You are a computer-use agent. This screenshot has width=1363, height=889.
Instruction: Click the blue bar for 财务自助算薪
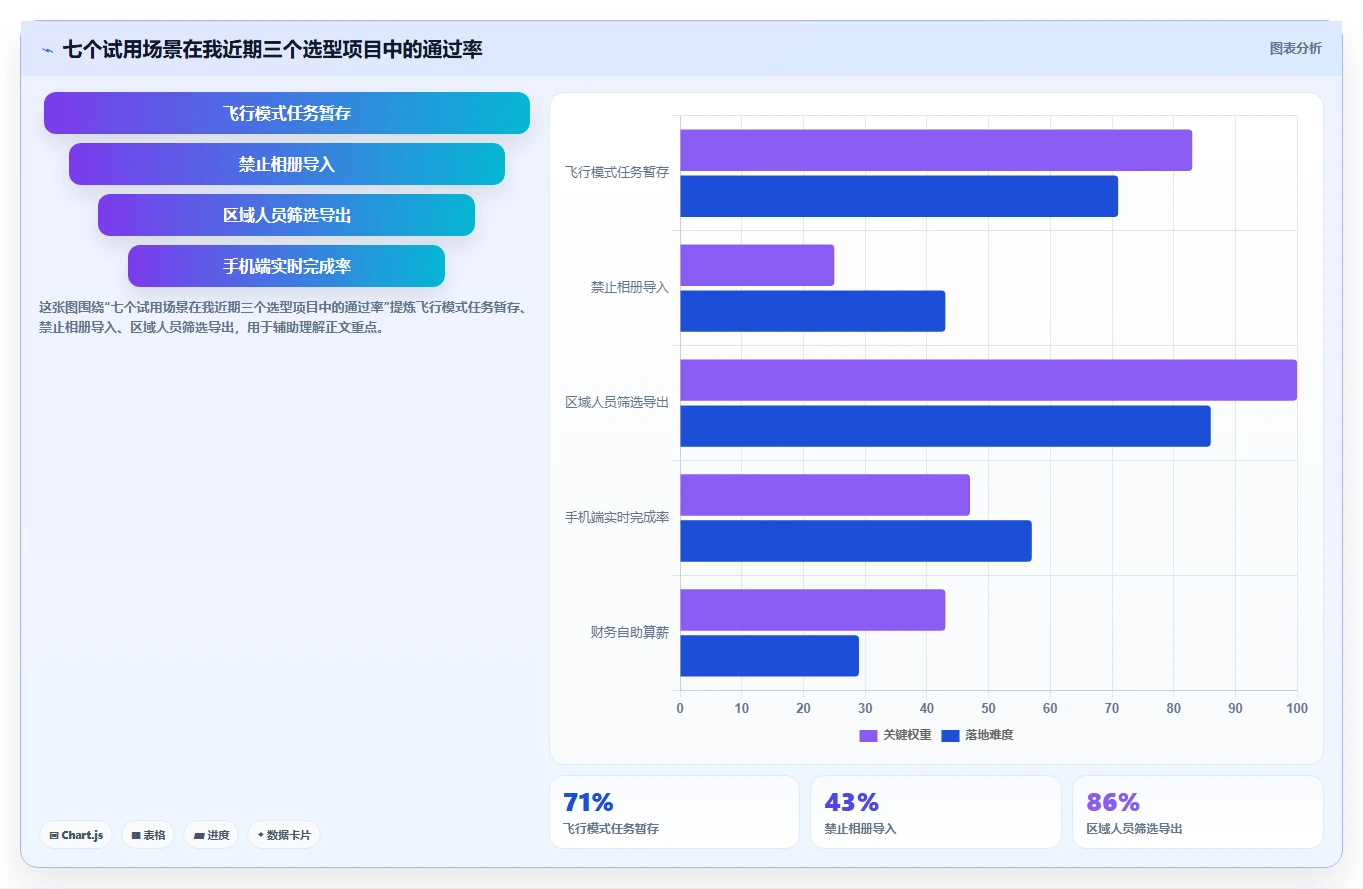(x=769, y=656)
